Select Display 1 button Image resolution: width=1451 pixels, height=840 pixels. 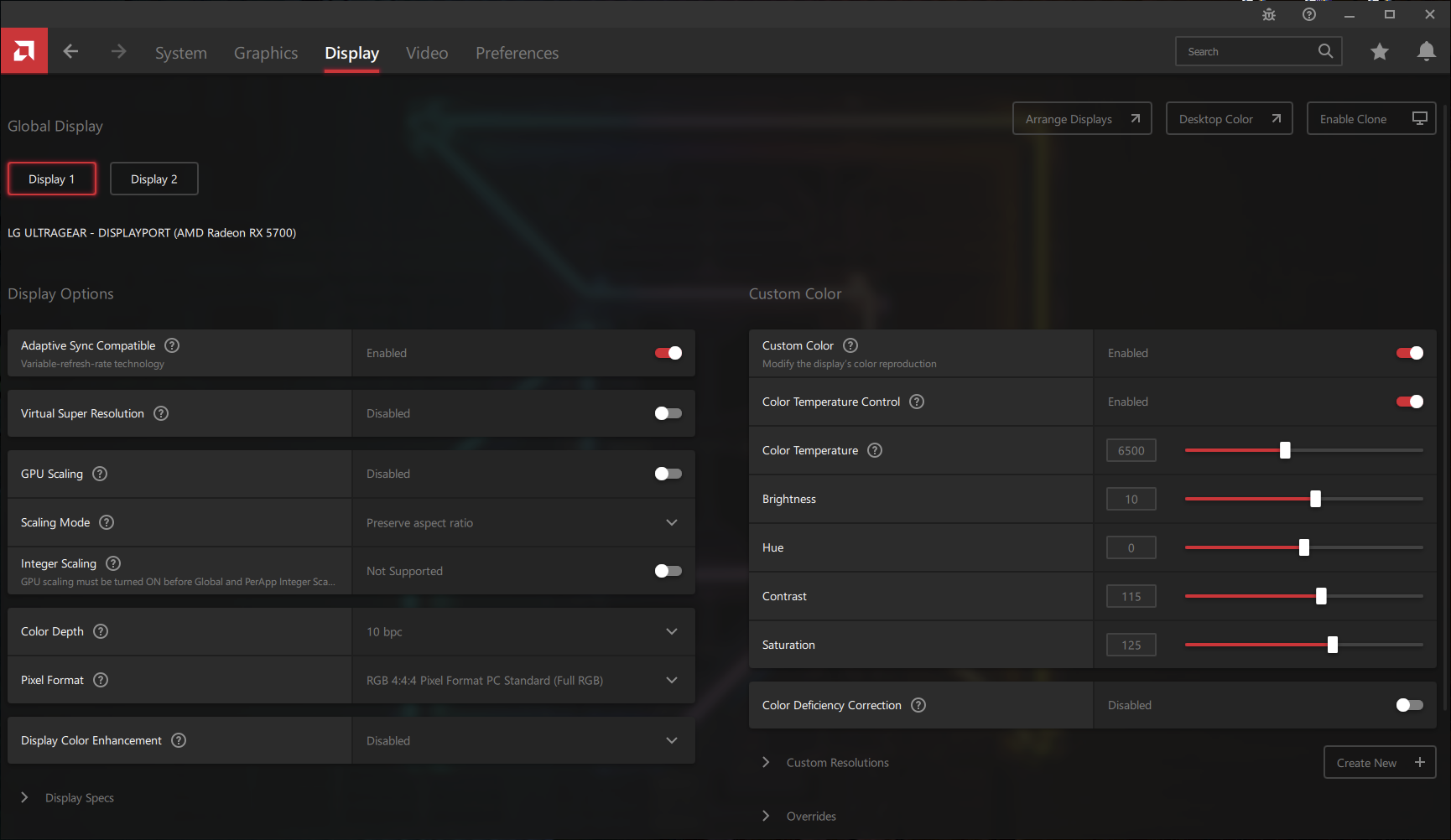pyautogui.click(x=52, y=179)
